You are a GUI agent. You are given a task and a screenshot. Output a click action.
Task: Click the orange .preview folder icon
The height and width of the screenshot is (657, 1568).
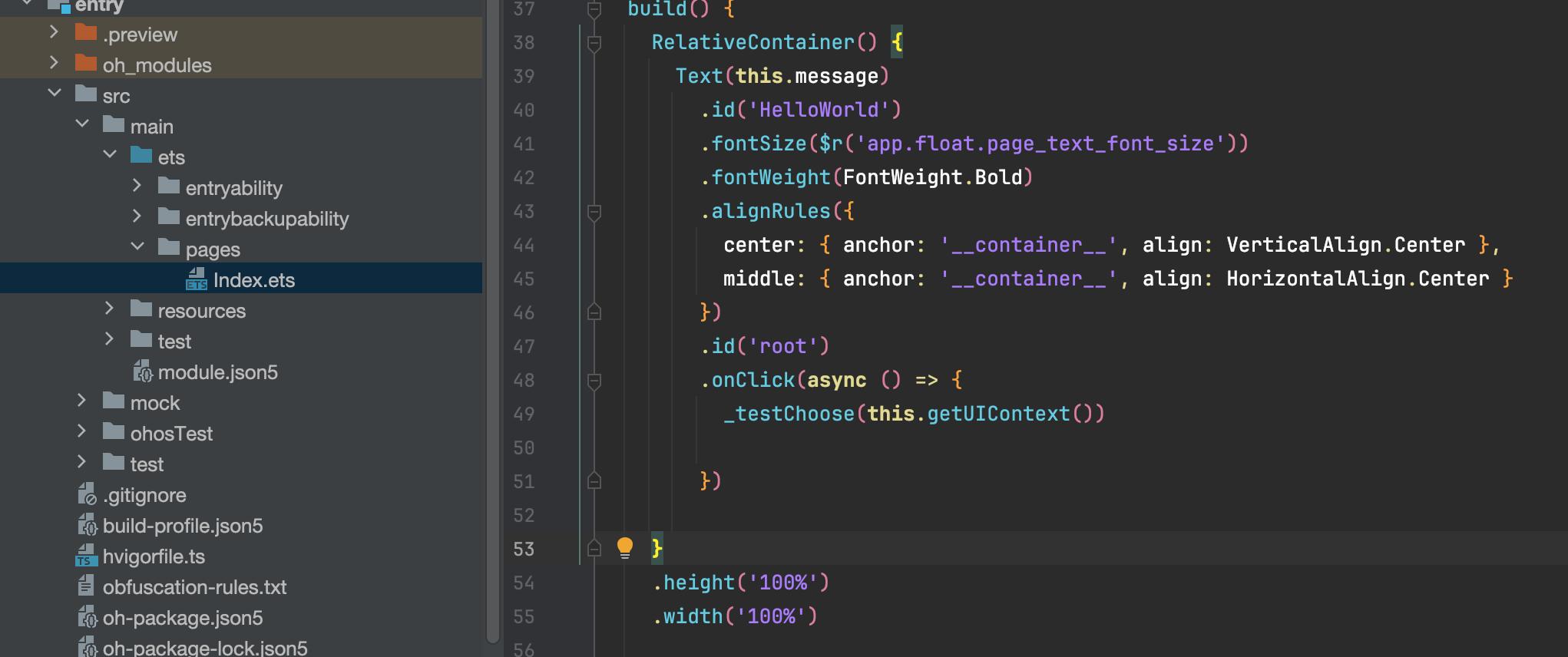coord(86,33)
